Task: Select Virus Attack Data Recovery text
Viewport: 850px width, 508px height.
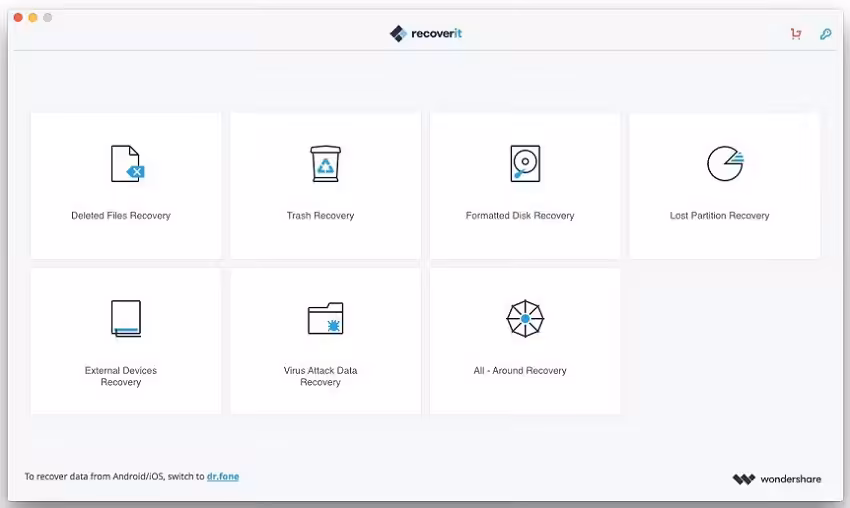Action: [x=320, y=376]
